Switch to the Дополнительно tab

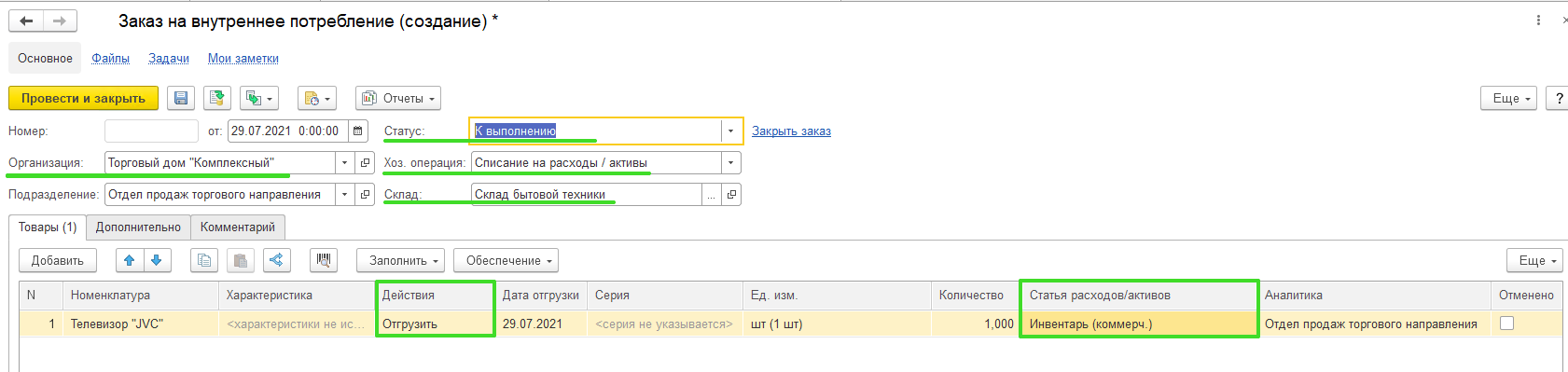pos(138,227)
